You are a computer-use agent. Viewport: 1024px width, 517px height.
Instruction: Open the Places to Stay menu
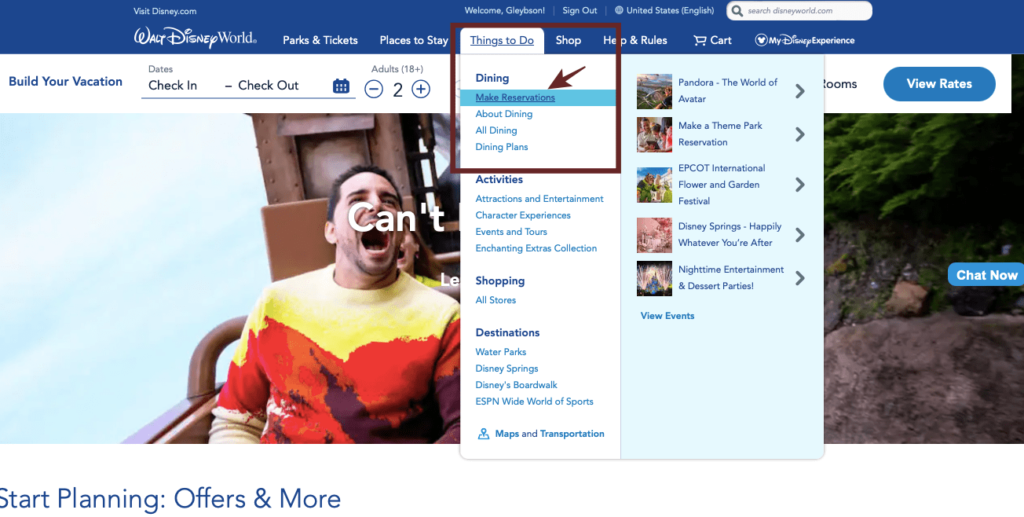[414, 41]
